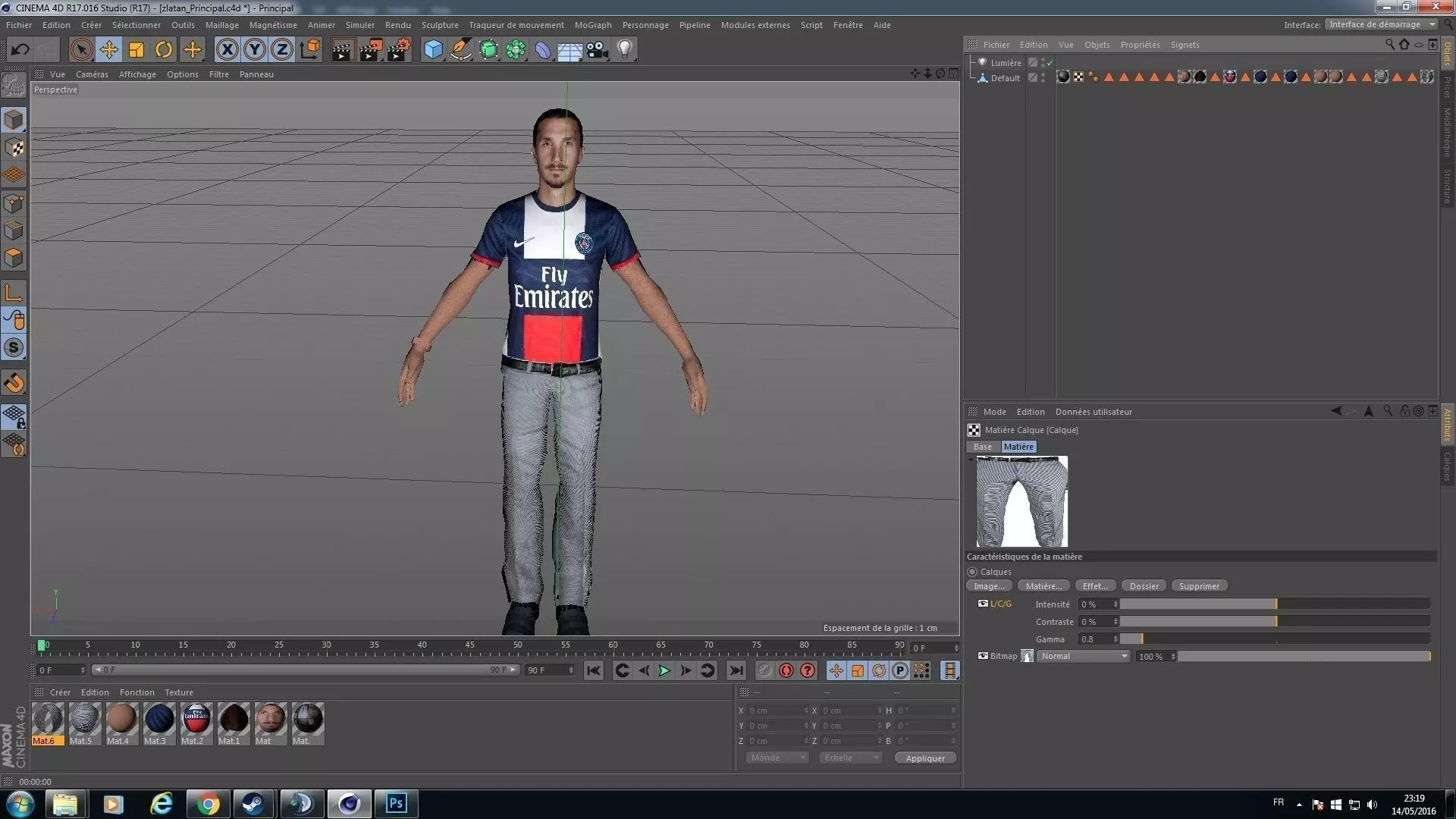Select material Mat.2 jersey

[x=196, y=724]
